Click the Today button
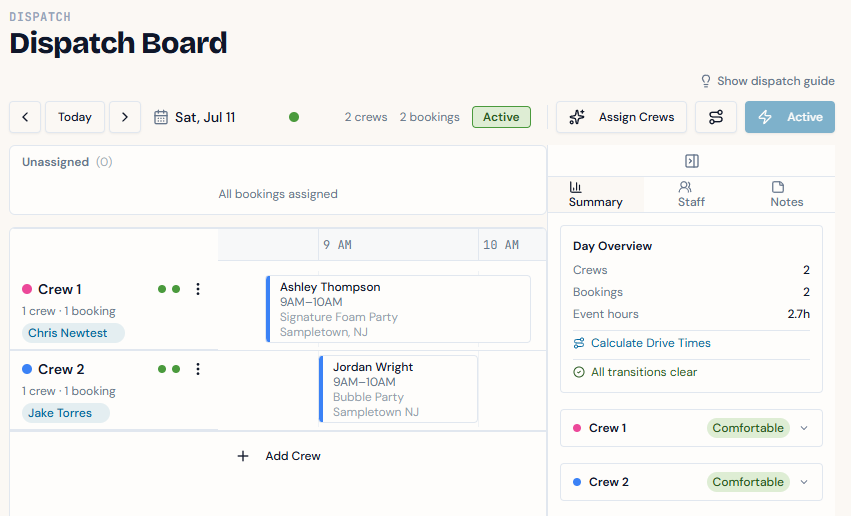 tap(75, 117)
